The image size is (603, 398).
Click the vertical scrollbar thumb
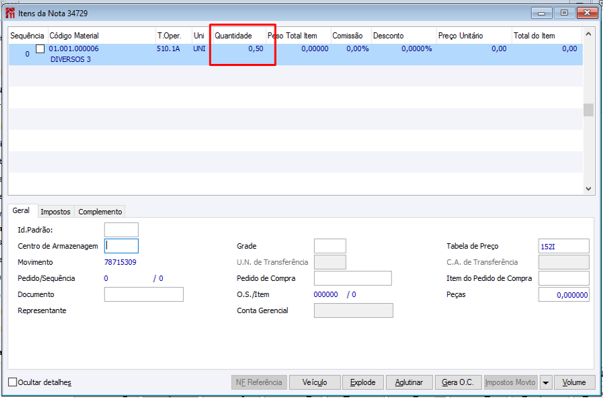(x=588, y=110)
